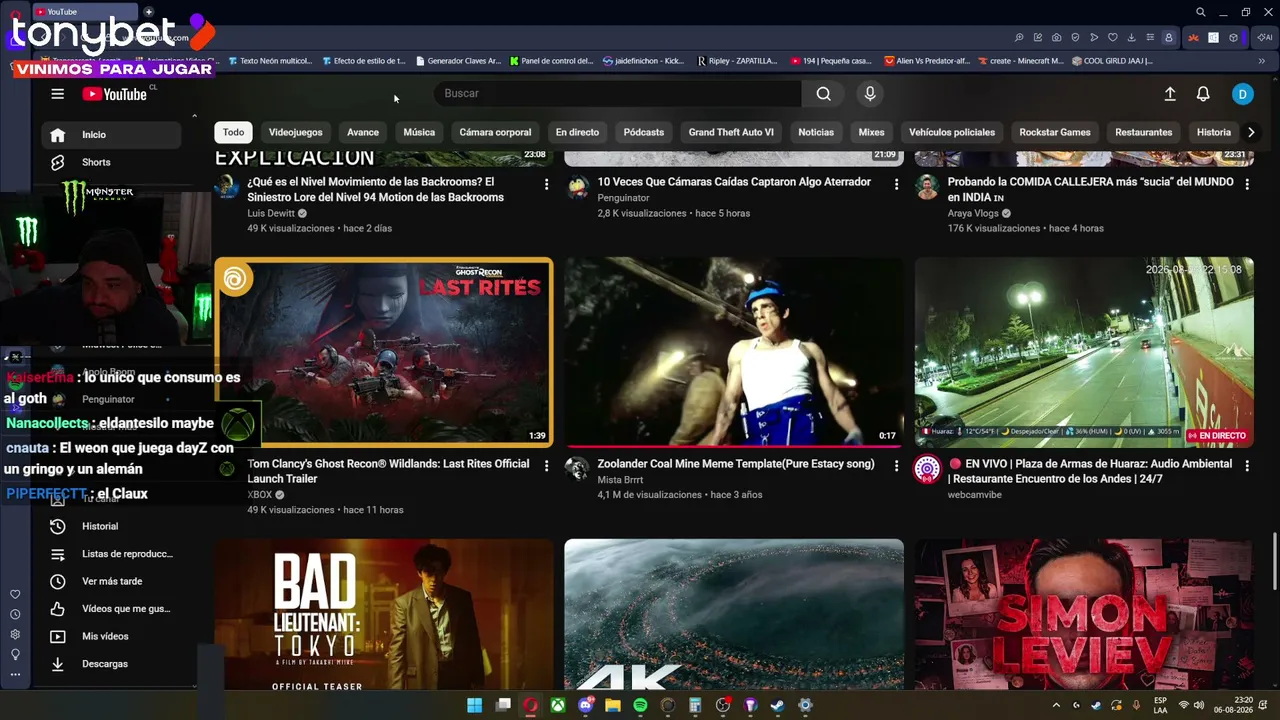Open File Explorer from the taskbar
This screenshot has width=1280, height=720.
(613, 705)
